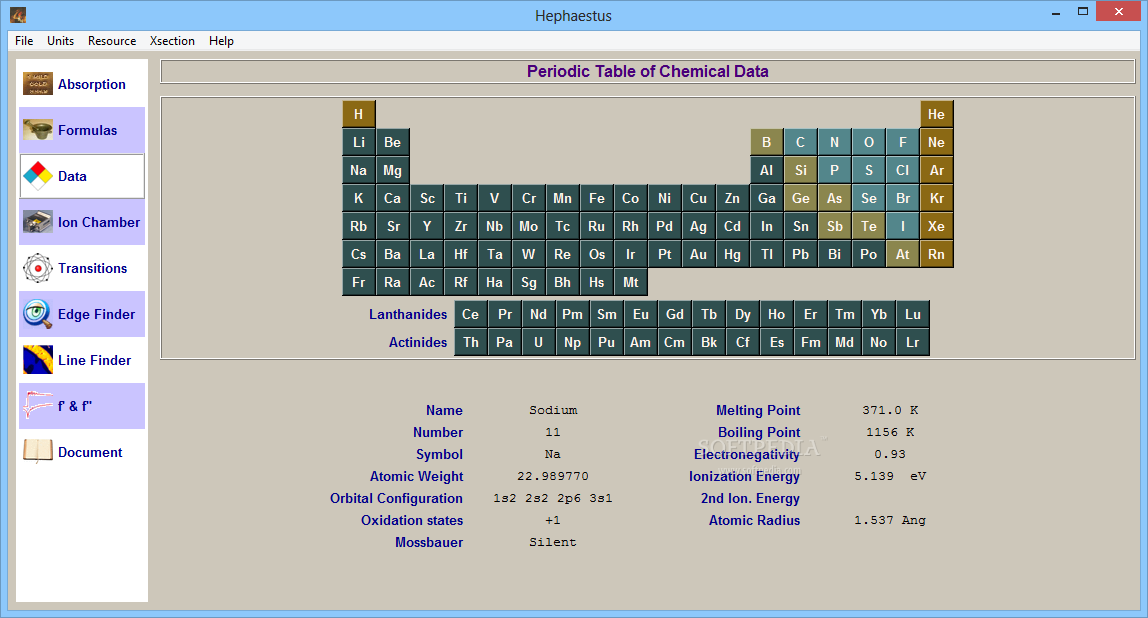Screen dimensions: 1148x618
Task: Open the Line Finder icon
Action: pyautogui.click(x=37, y=360)
